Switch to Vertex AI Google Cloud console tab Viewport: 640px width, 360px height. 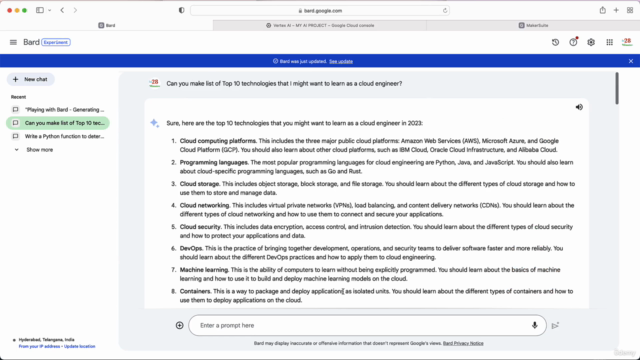tap(320, 25)
